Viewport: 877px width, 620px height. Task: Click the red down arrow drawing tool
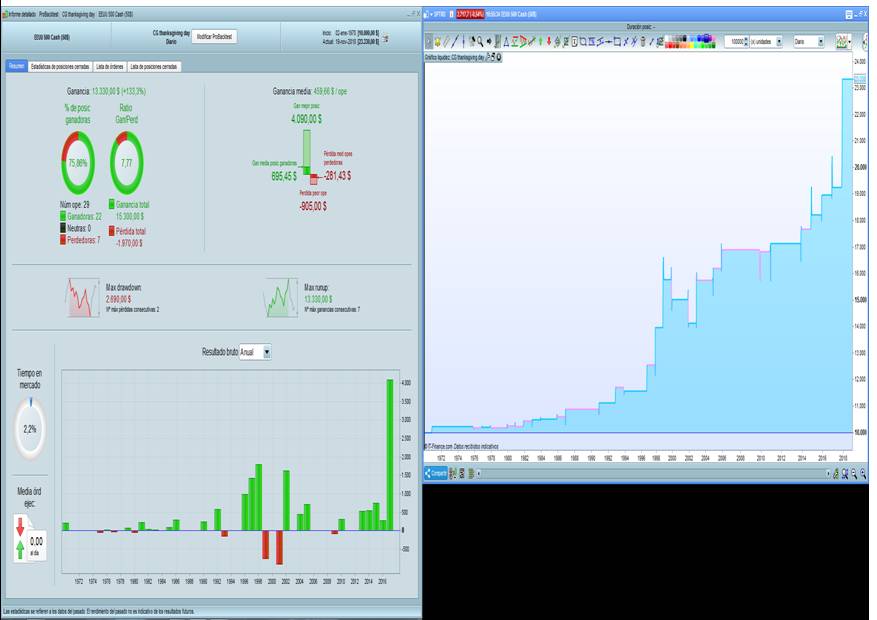coord(549,42)
